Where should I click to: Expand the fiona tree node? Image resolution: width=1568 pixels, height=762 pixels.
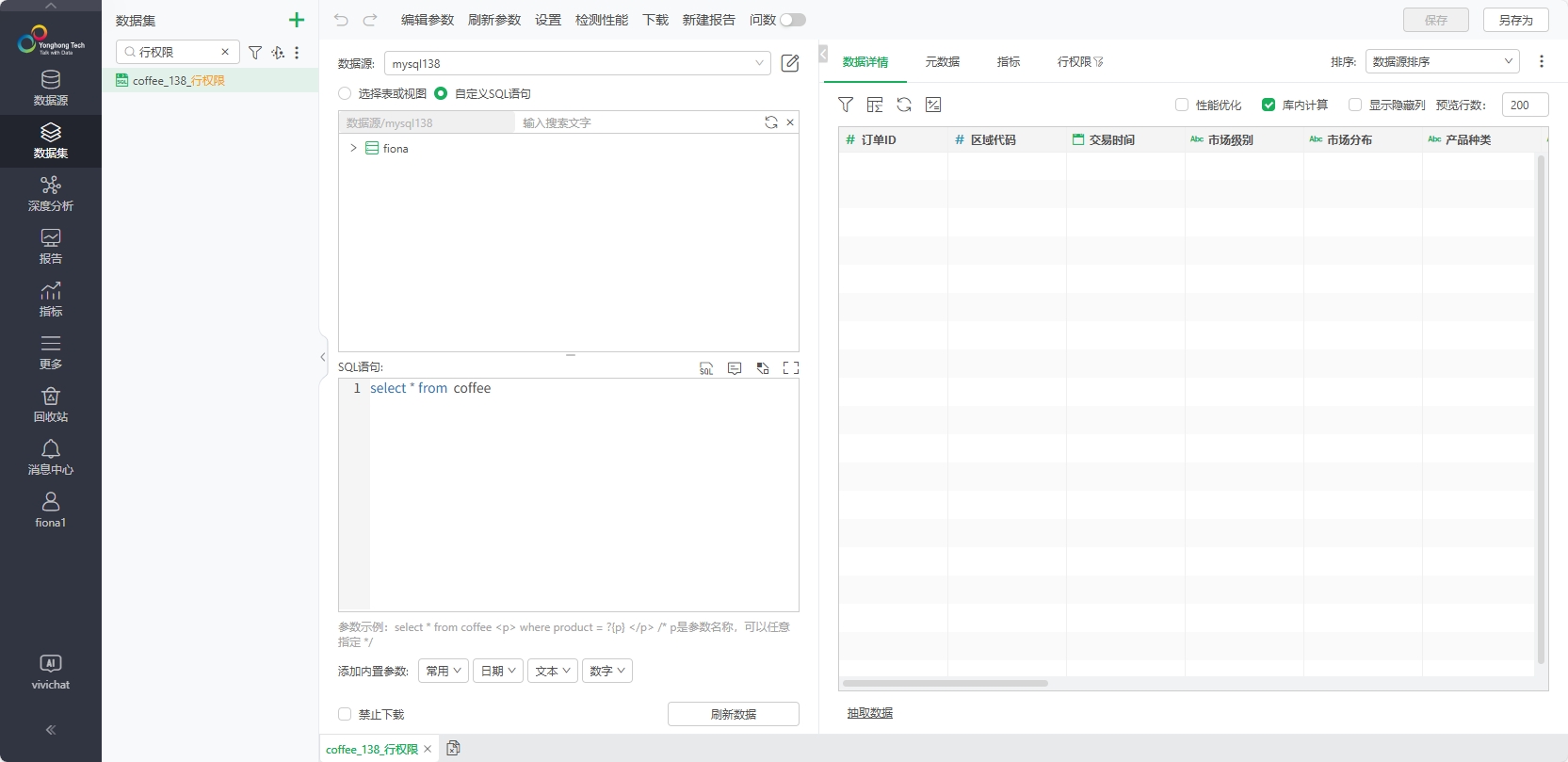click(x=353, y=148)
